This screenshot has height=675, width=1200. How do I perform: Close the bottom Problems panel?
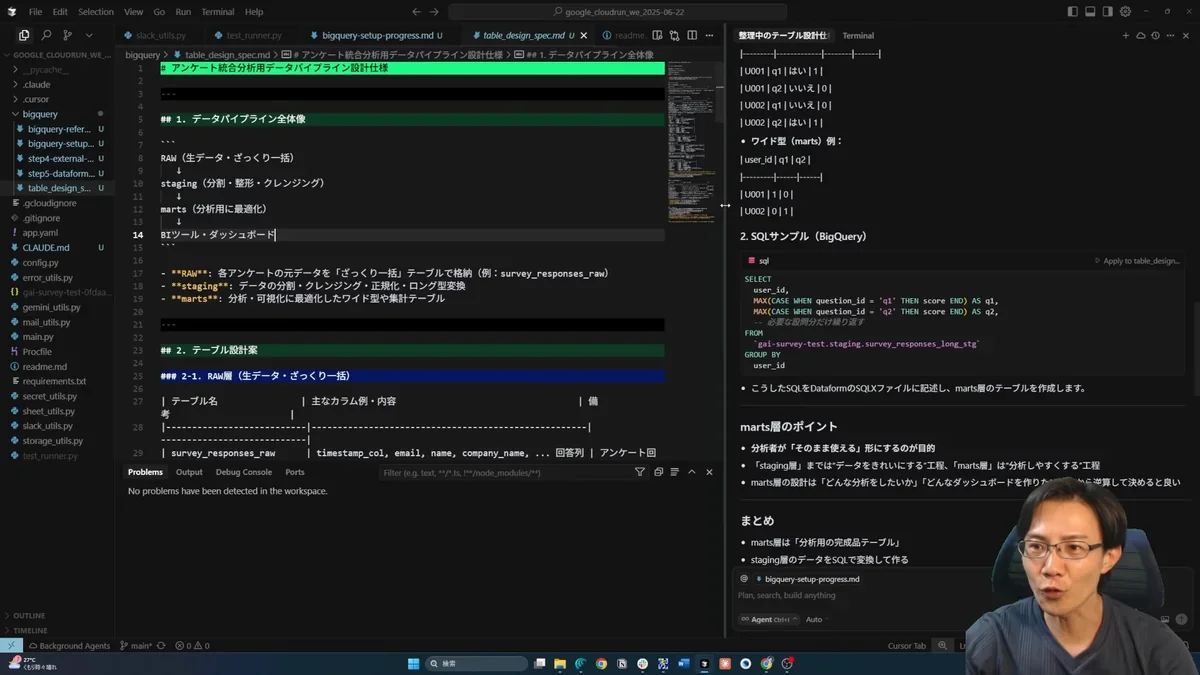click(x=709, y=472)
